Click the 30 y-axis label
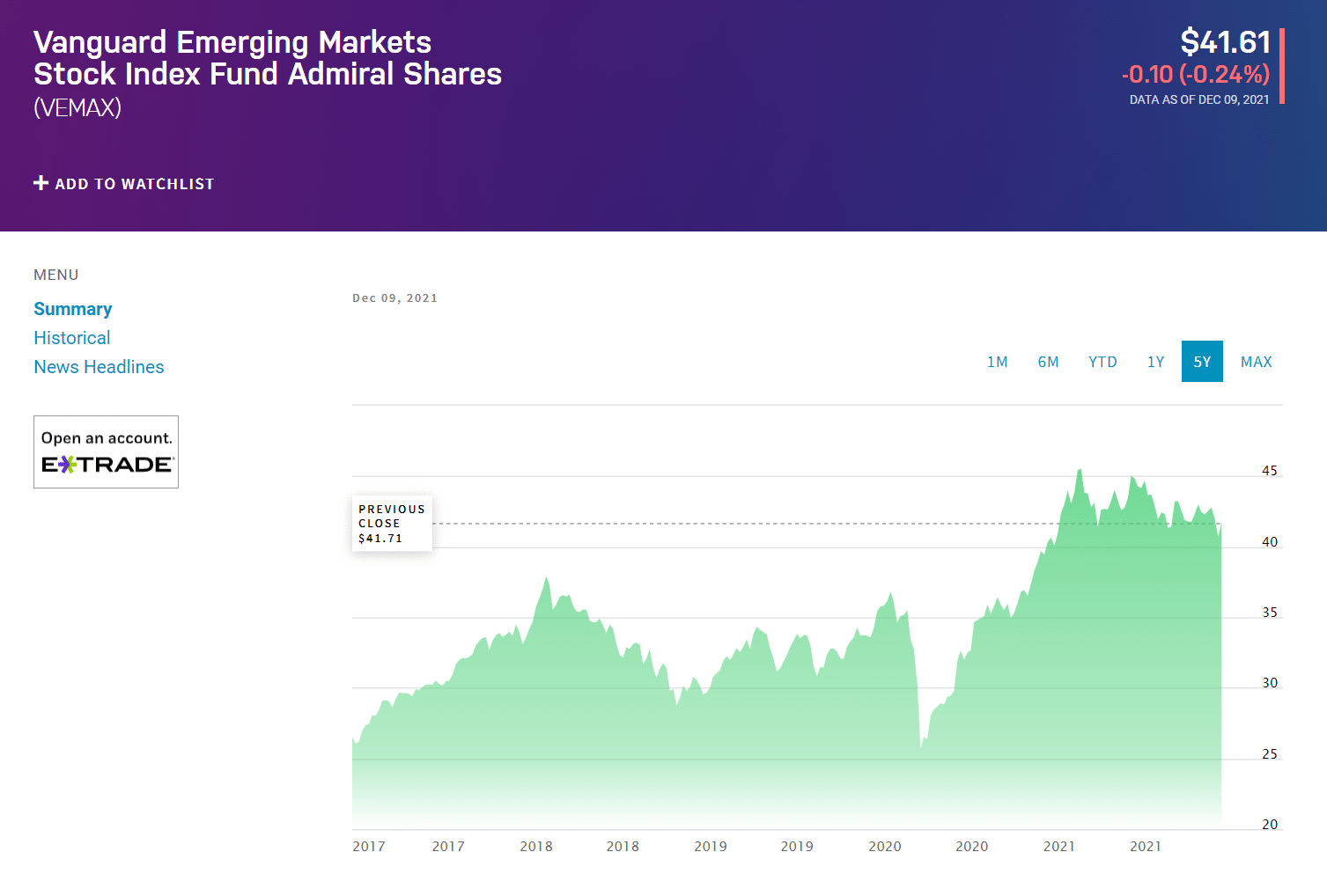The height and width of the screenshot is (896, 1327). 1270,683
